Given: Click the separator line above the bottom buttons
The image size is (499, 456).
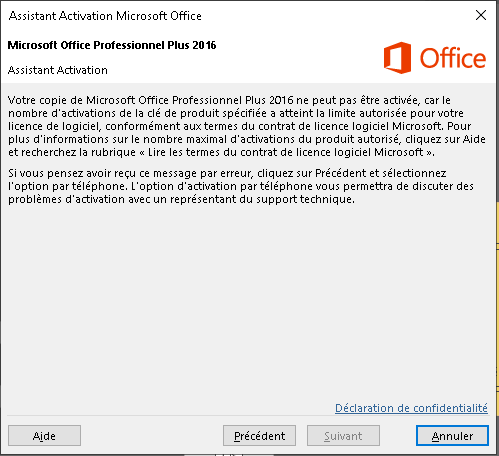Looking at the screenshot, I should [x=248, y=416].
